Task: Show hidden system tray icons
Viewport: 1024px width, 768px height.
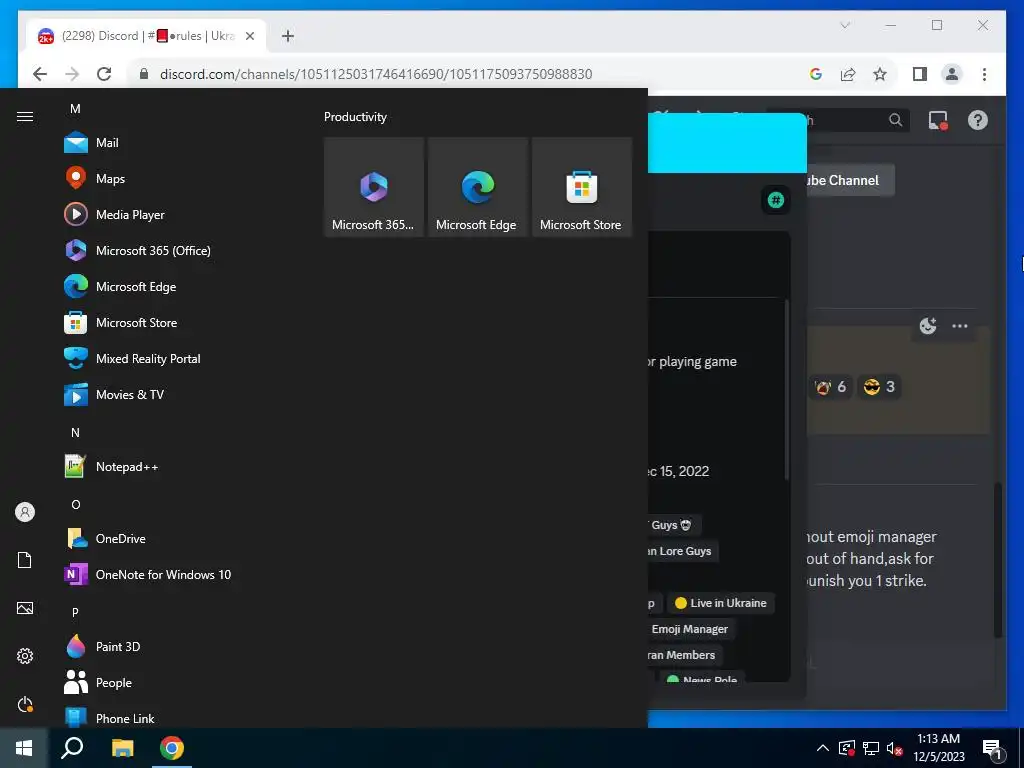Action: coord(823,748)
